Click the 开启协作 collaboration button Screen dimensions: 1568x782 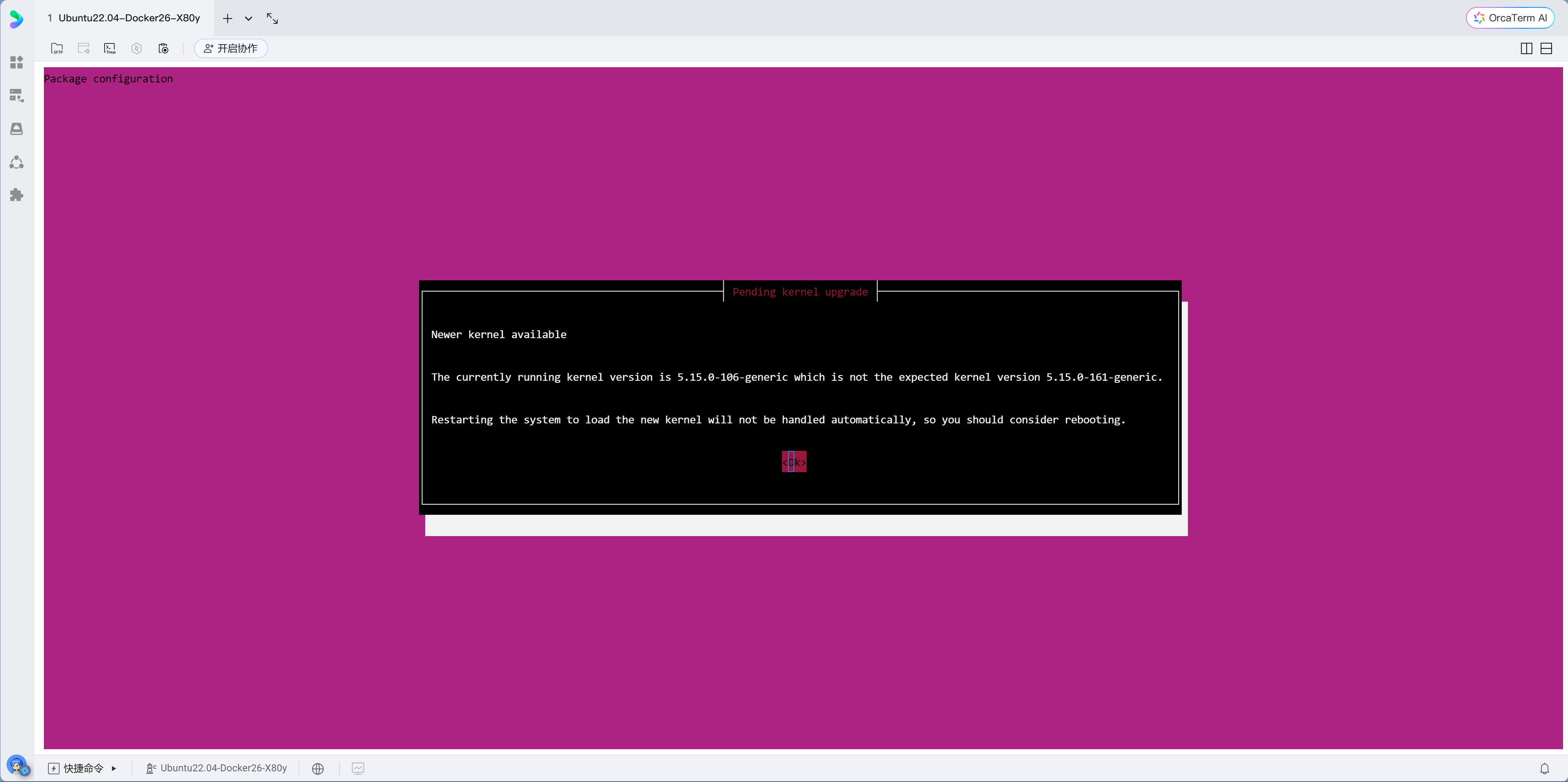coord(230,48)
